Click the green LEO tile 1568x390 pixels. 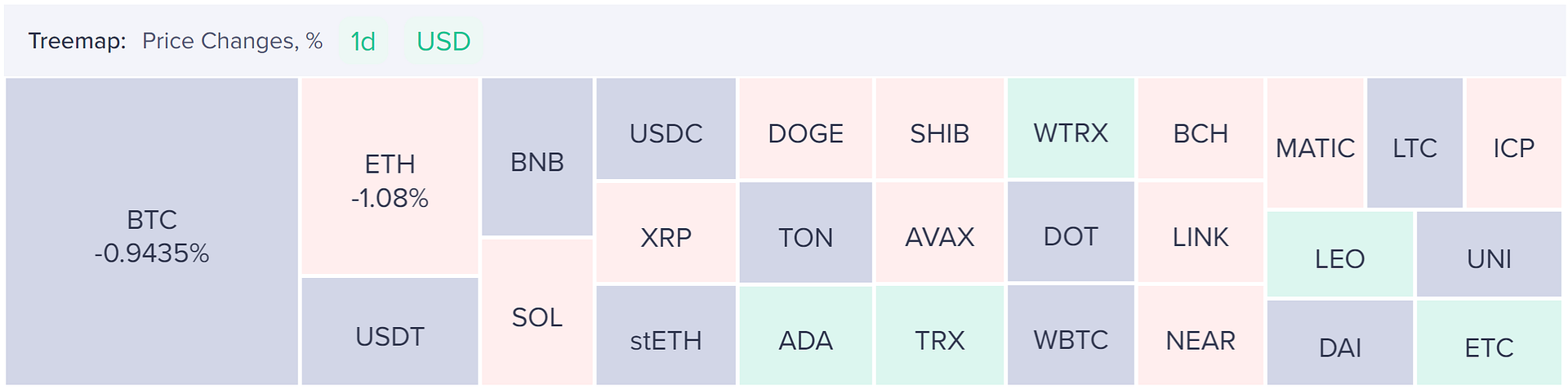coord(1339,254)
